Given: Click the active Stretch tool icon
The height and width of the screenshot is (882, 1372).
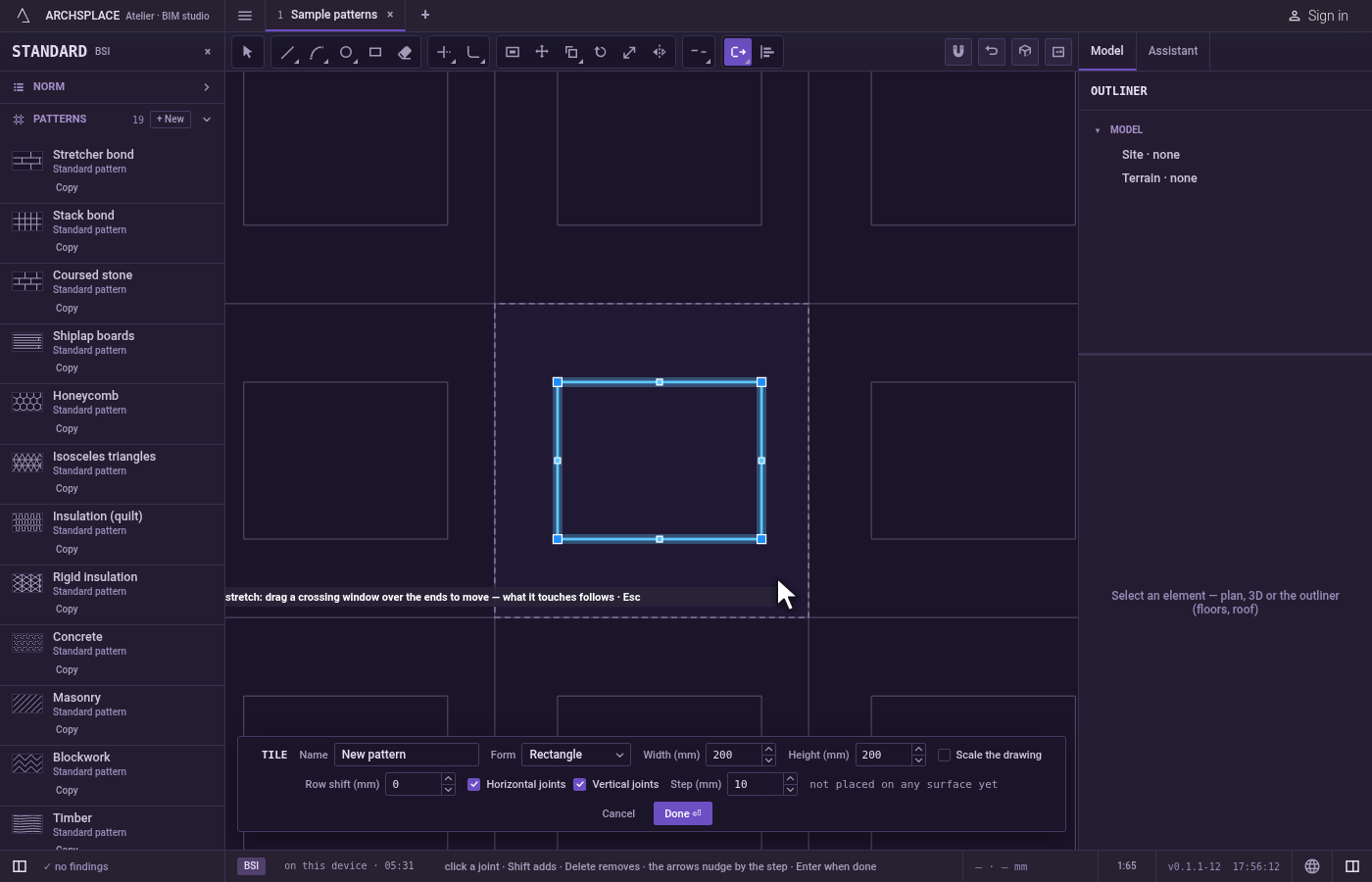Looking at the screenshot, I should pos(738,52).
